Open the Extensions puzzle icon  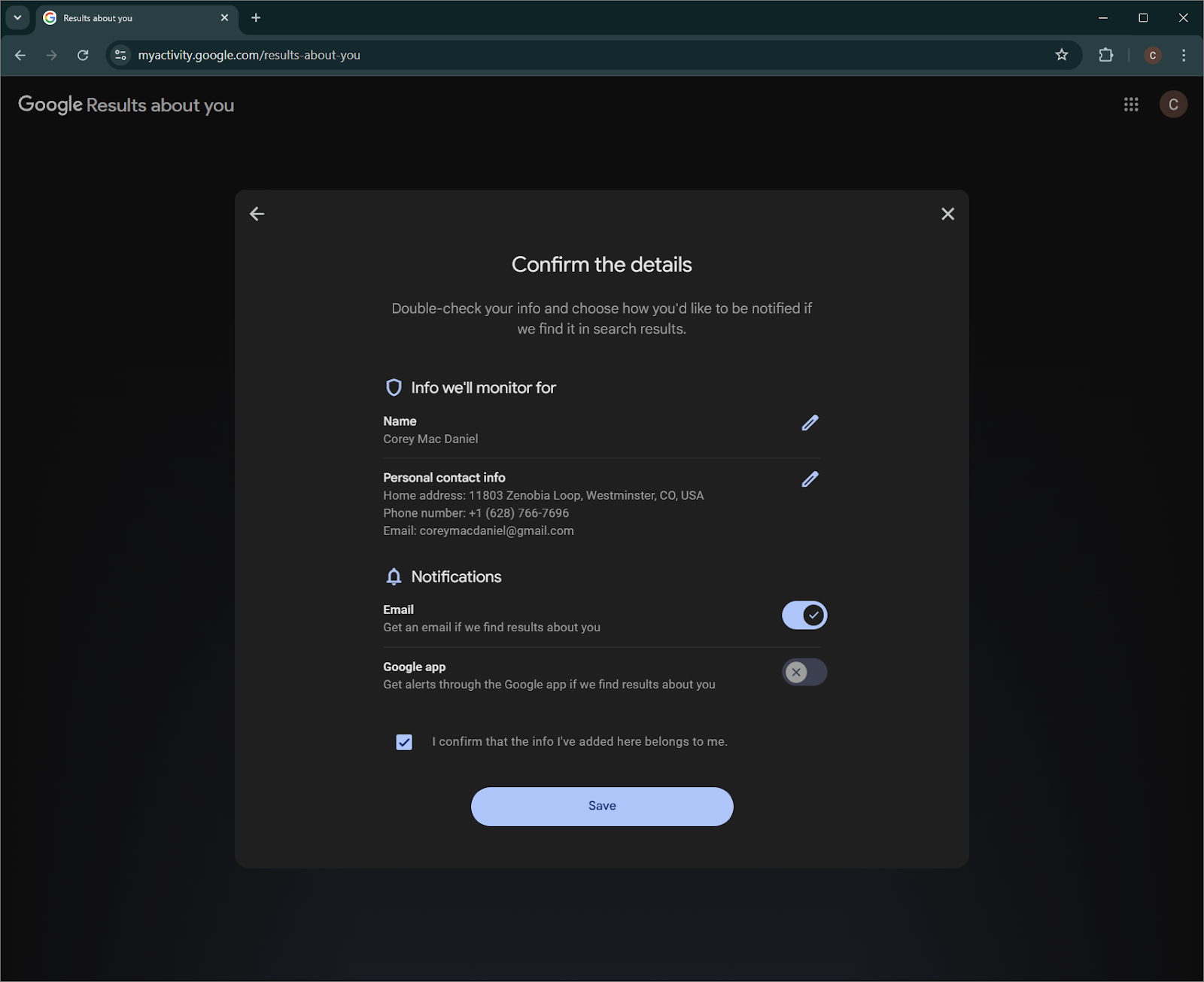click(x=1105, y=55)
